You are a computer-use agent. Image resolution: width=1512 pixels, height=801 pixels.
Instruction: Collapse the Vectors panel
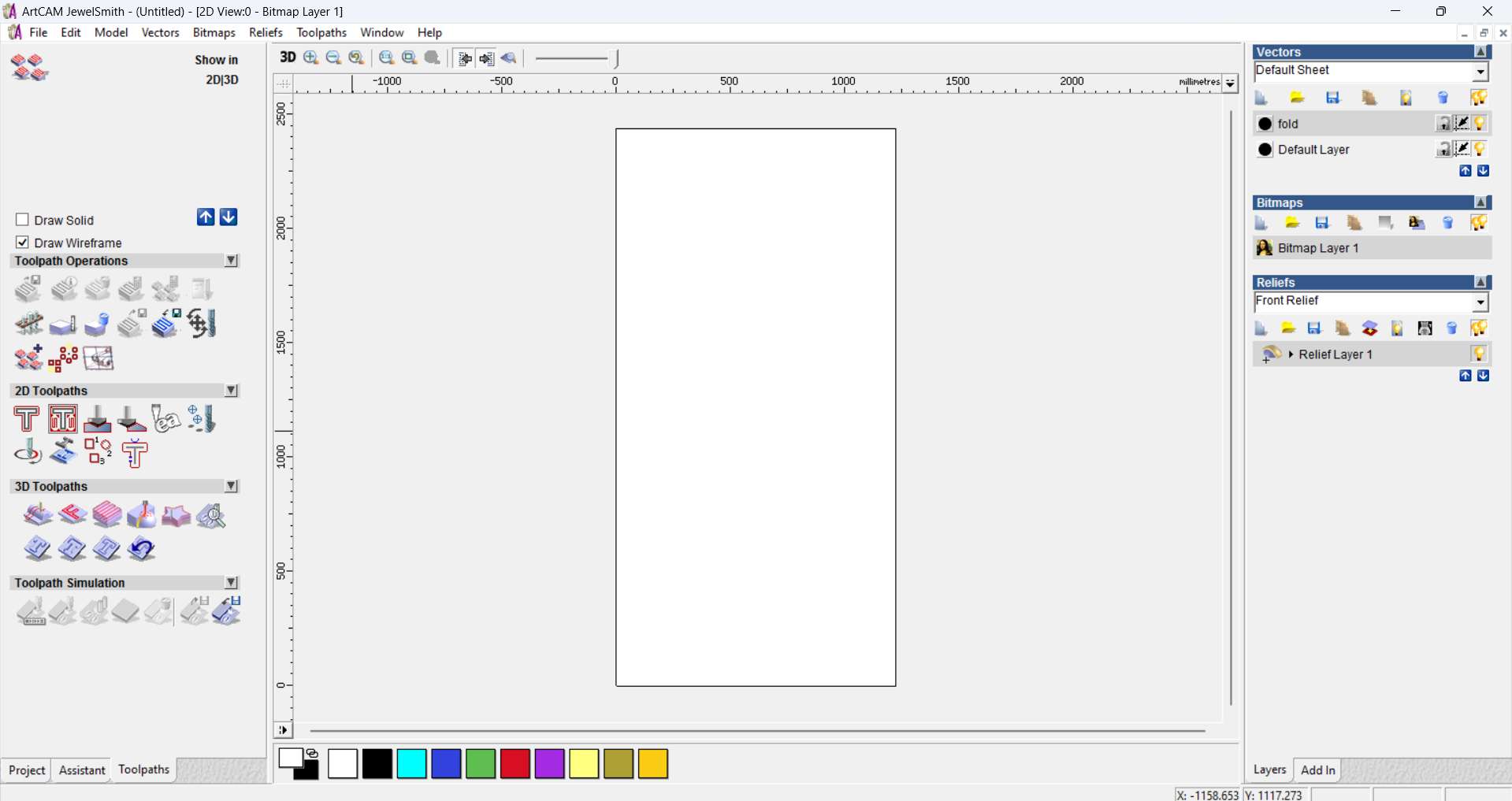tap(1482, 52)
